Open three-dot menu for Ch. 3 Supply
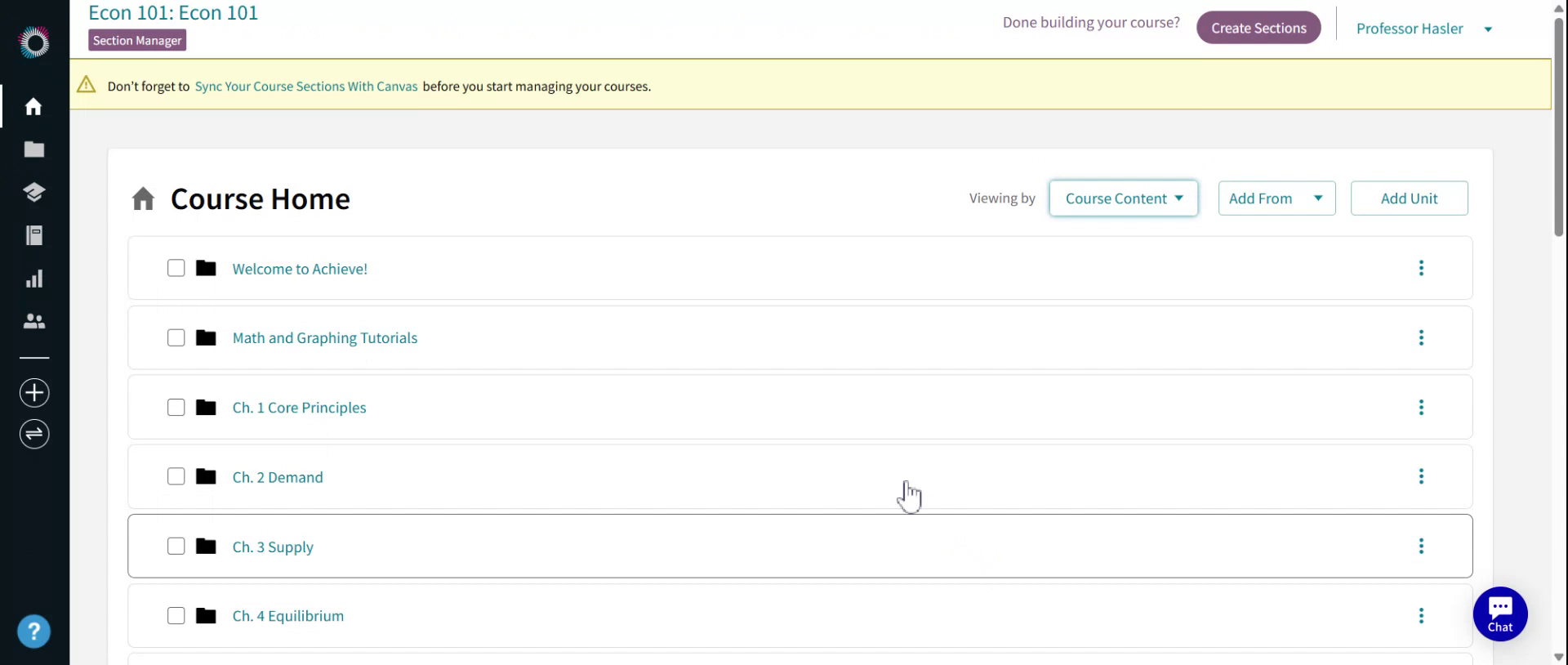This screenshot has width=1568, height=665. tap(1421, 546)
